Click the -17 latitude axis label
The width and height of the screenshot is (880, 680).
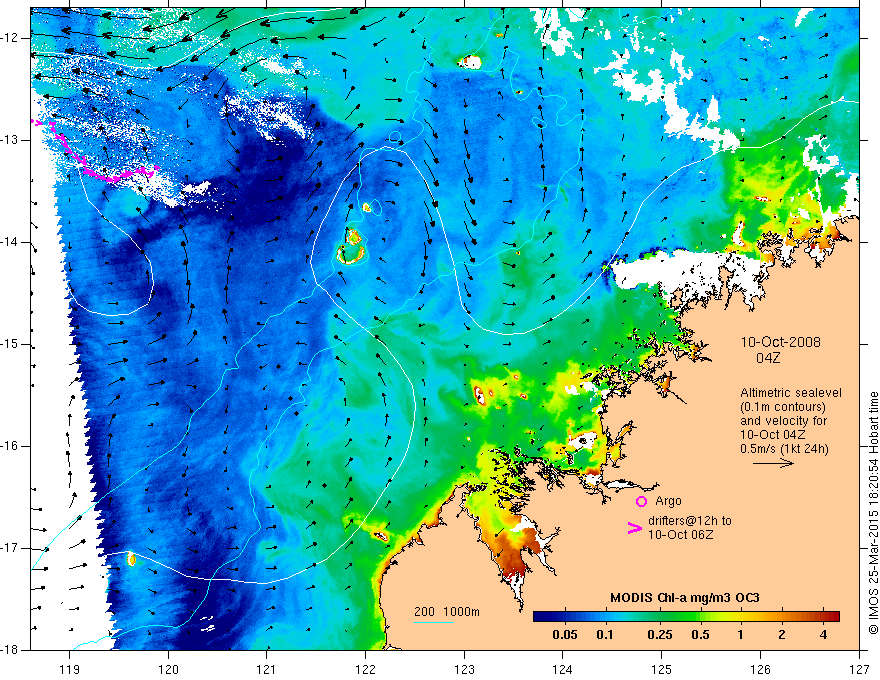click(9, 548)
